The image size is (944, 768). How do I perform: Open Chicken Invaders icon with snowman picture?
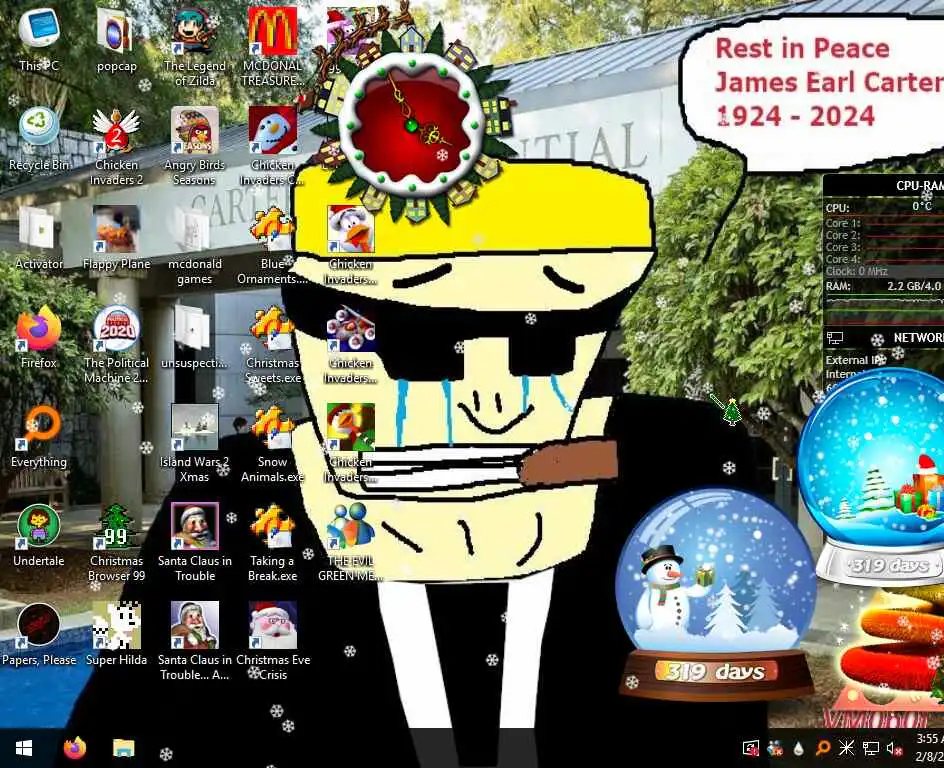click(x=273, y=146)
